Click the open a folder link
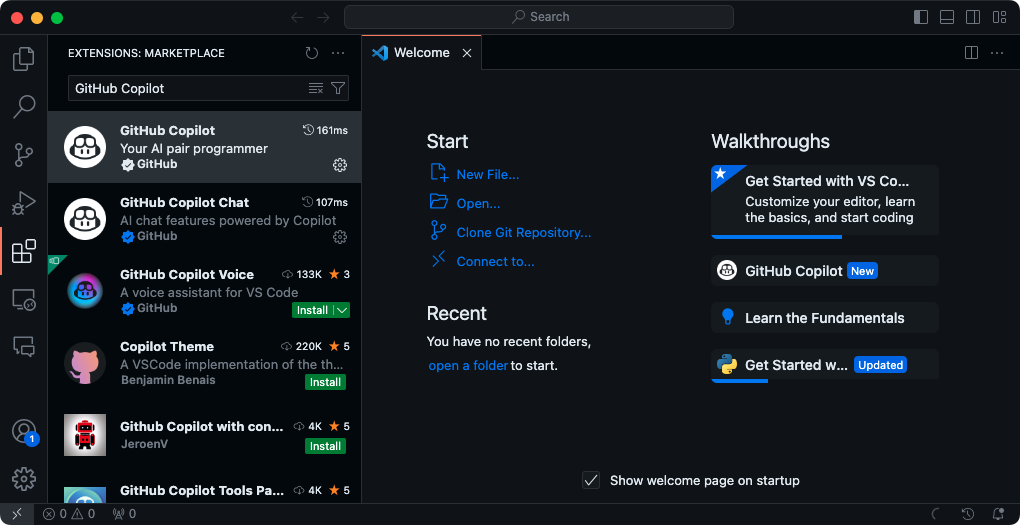 pyautogui.click(x=468, y=366)
